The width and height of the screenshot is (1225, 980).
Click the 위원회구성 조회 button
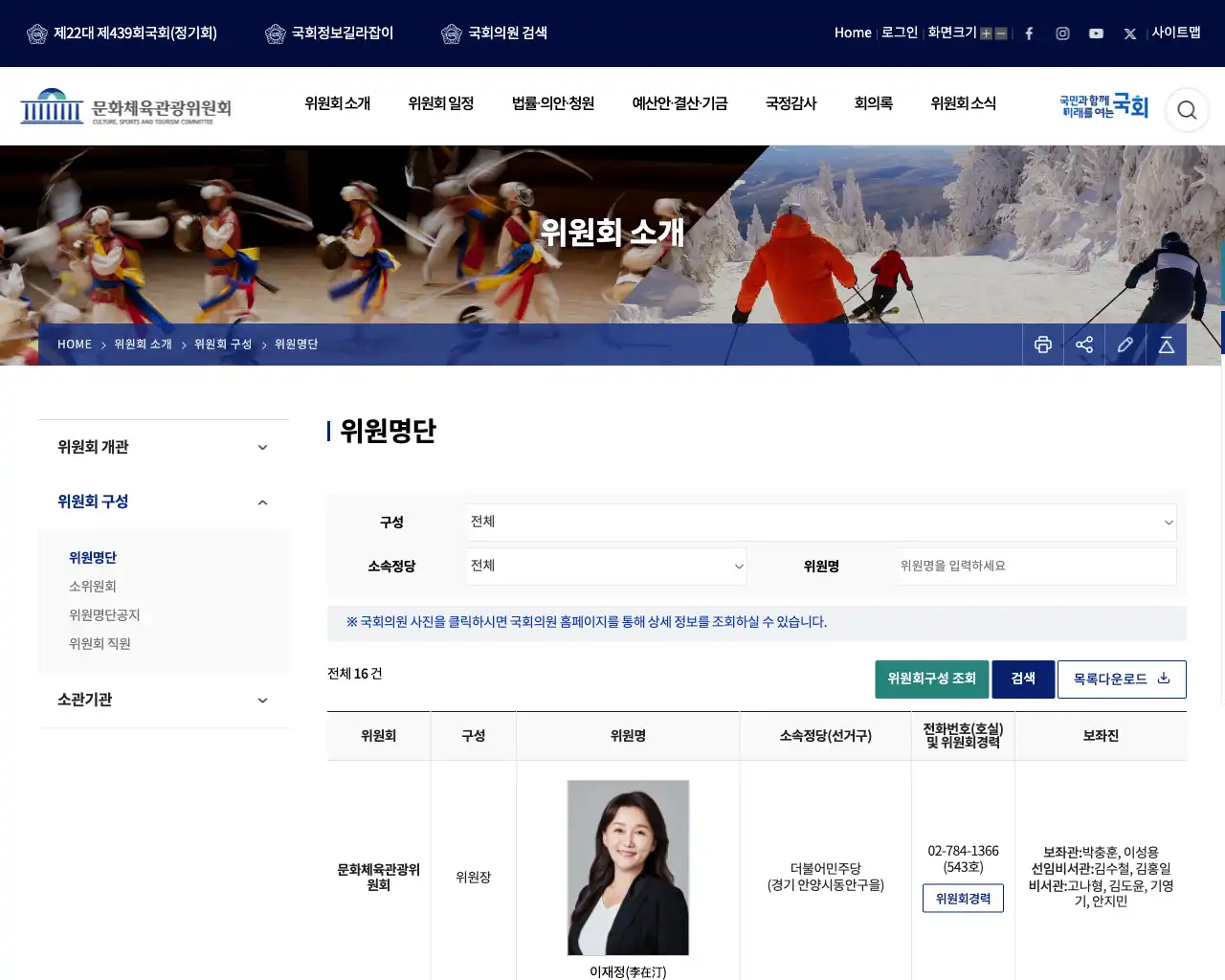click(x=931, y=679)
